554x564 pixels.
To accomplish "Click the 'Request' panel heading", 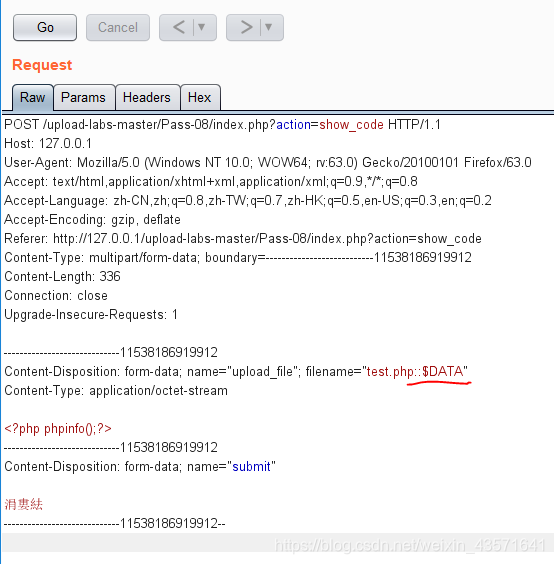I will point(42,65).
